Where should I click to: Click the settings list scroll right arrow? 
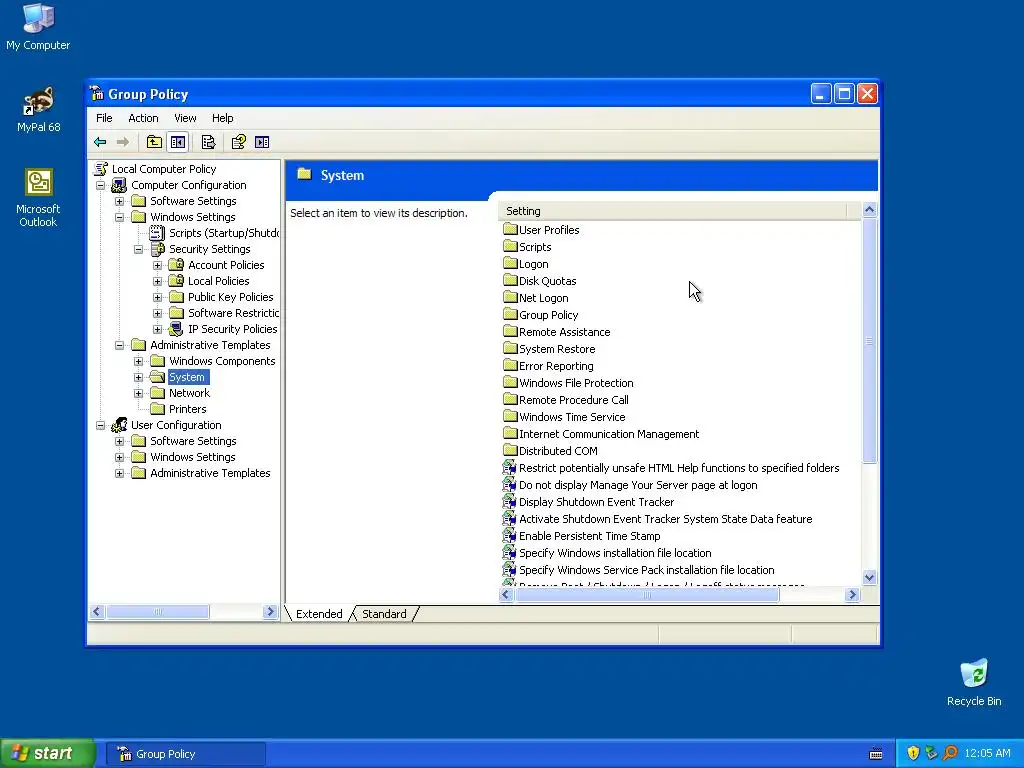click(x=852, y=594)
